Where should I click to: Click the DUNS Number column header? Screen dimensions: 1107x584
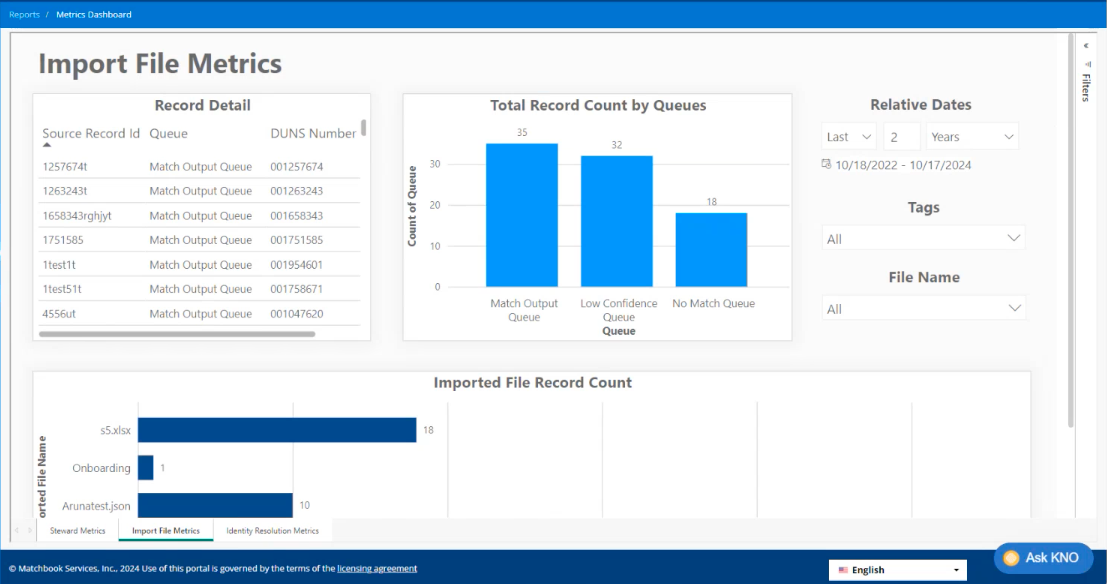coord(313,133)
